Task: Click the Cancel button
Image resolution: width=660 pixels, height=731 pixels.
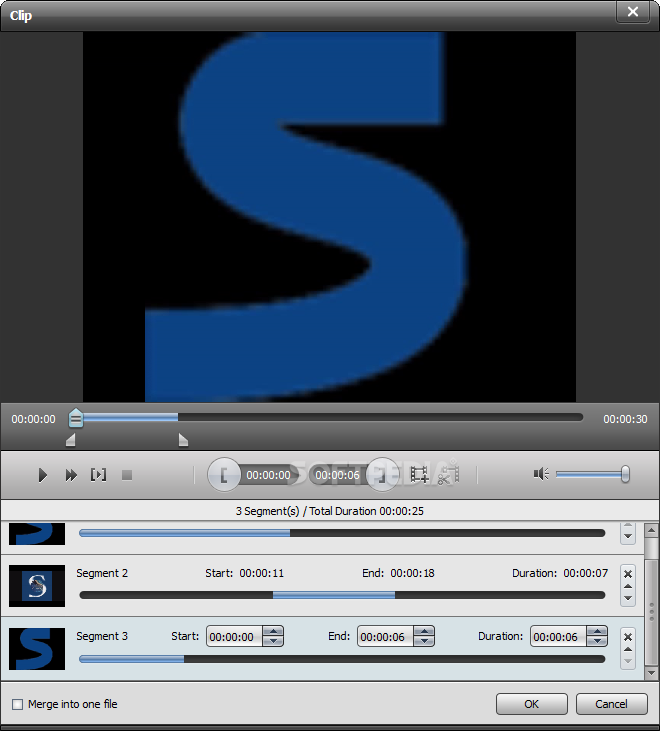Action: pyautogui.click(x=612, y=704)
